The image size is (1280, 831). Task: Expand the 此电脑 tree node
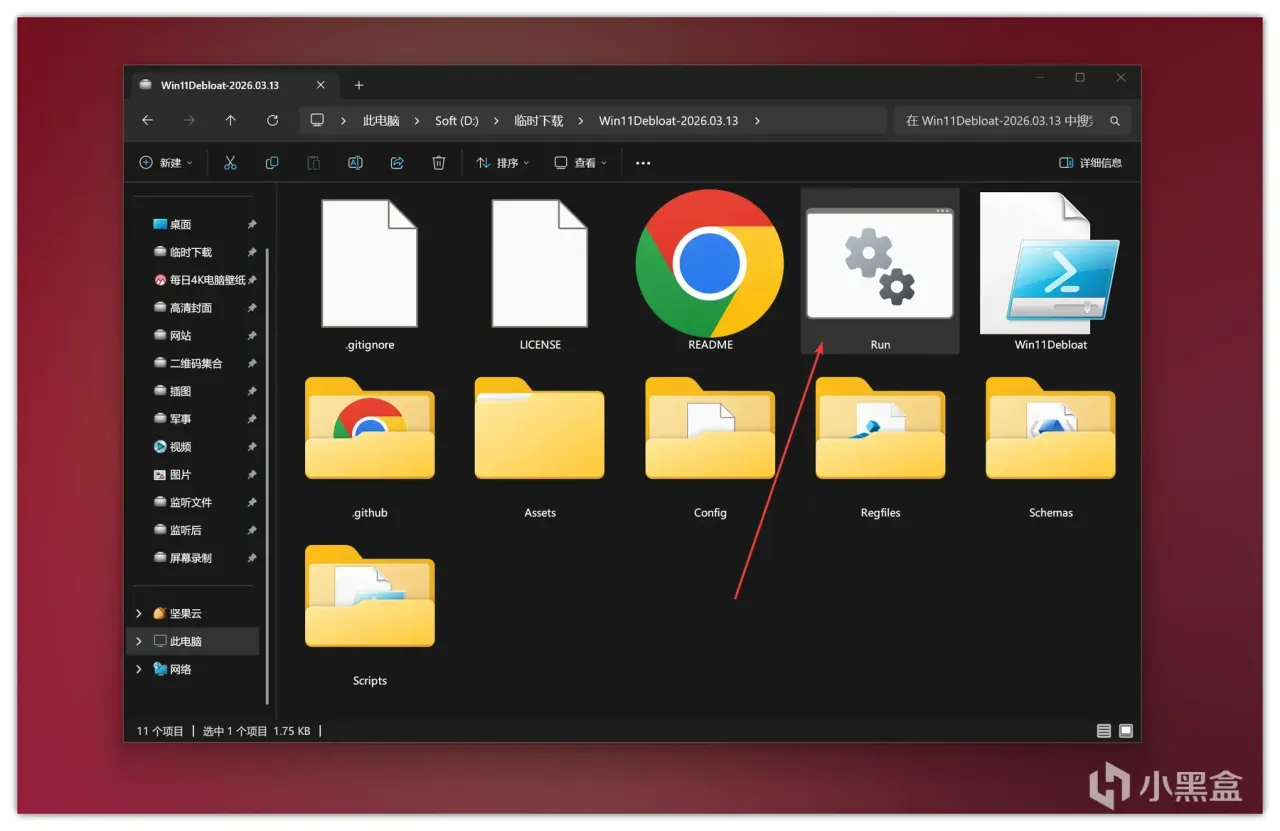(x=139, y=641)
